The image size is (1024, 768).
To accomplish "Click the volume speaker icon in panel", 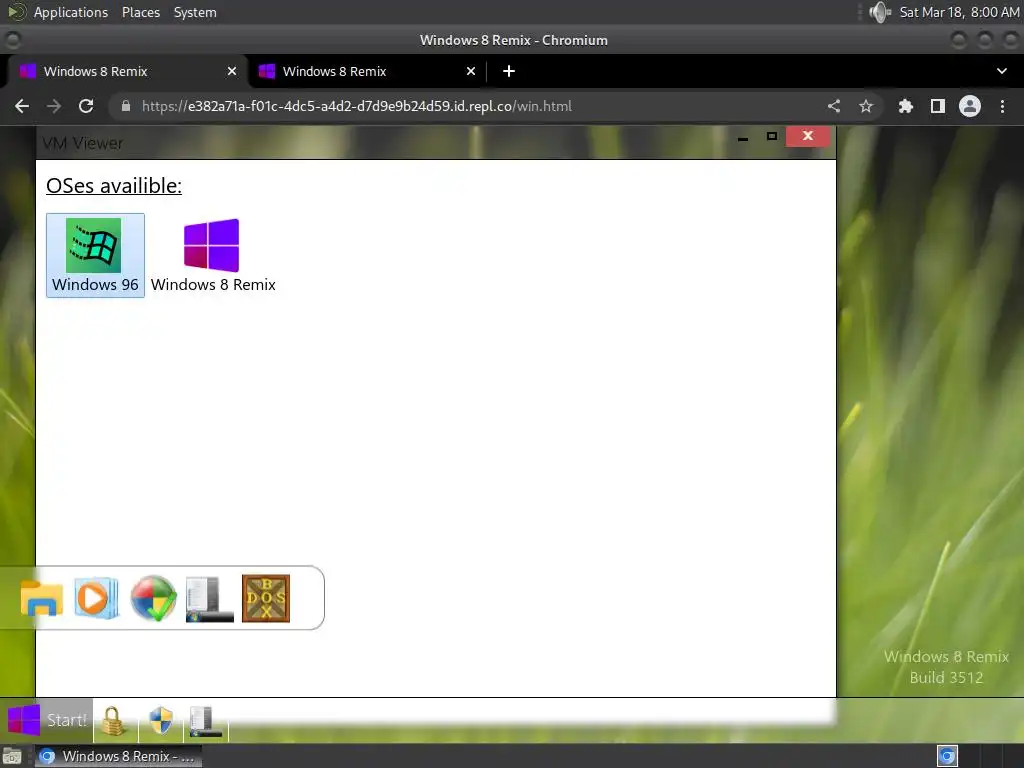I will [x=880, y=12].
